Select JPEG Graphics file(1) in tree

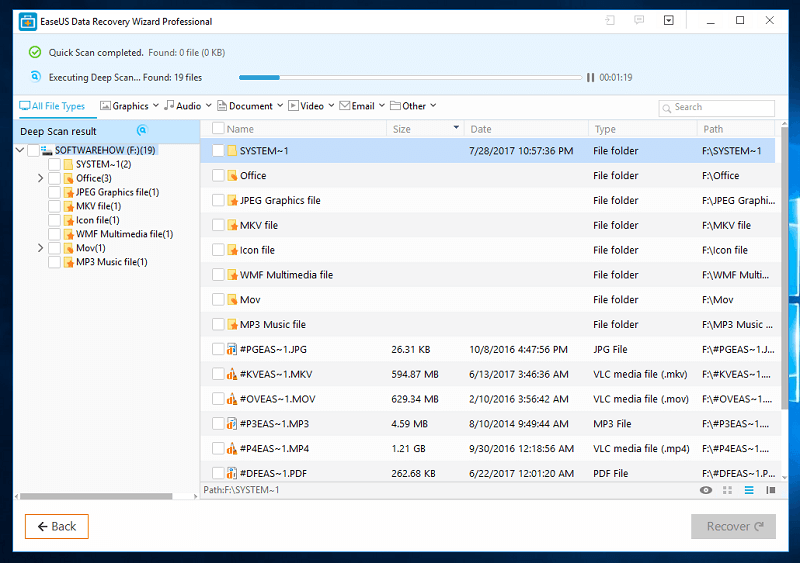117,192
